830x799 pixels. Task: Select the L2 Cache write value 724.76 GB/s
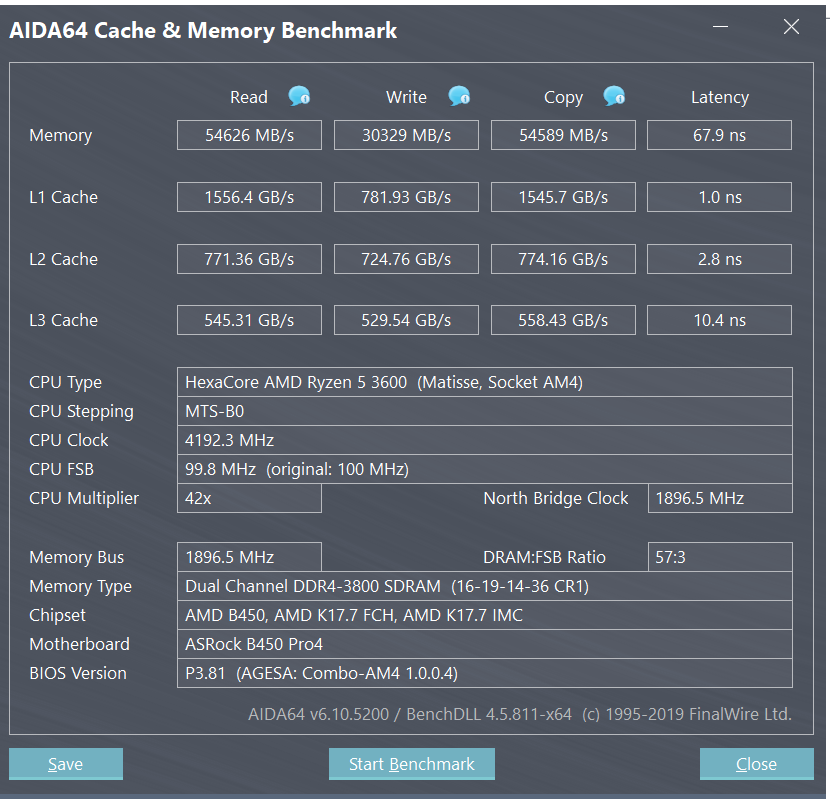tap(406, 259)
